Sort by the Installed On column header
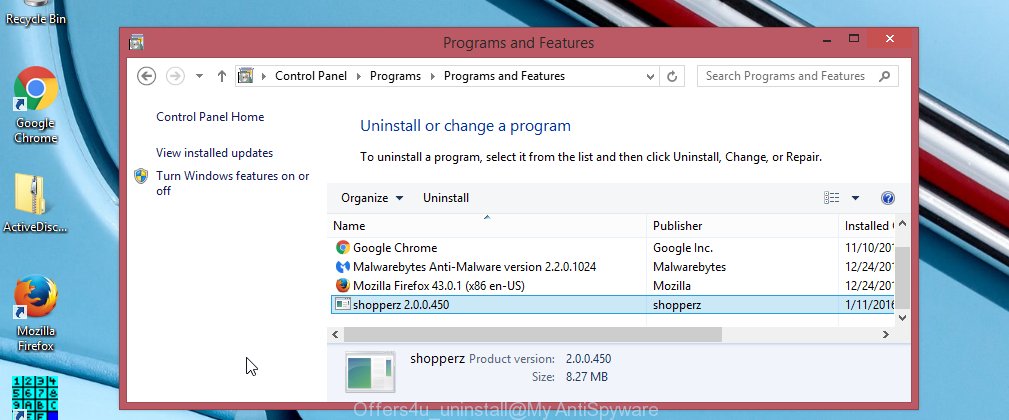The width and height of the screenshot is (1009, 420). click(x=866, y=226)
